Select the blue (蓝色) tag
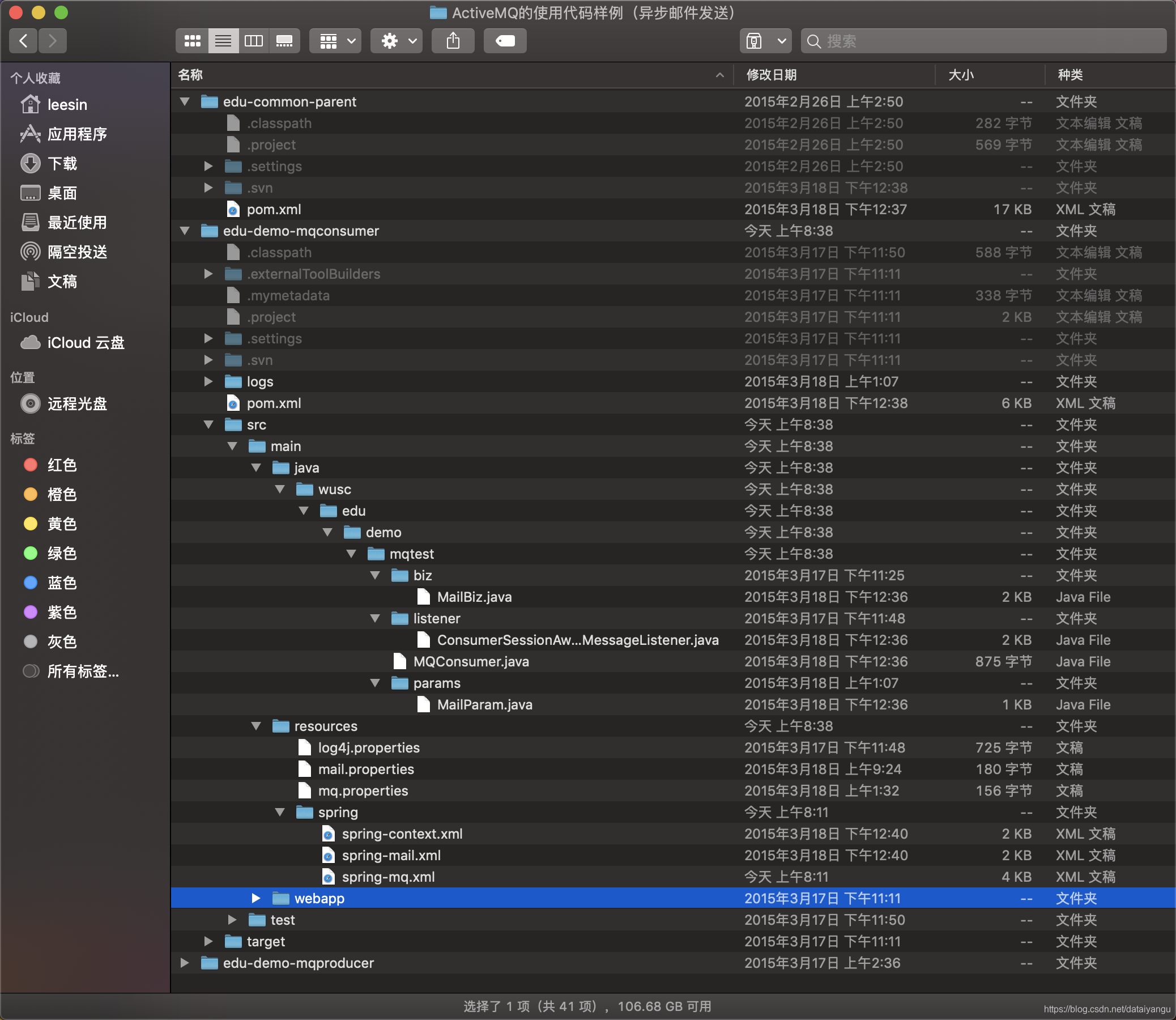 (61, 583)
